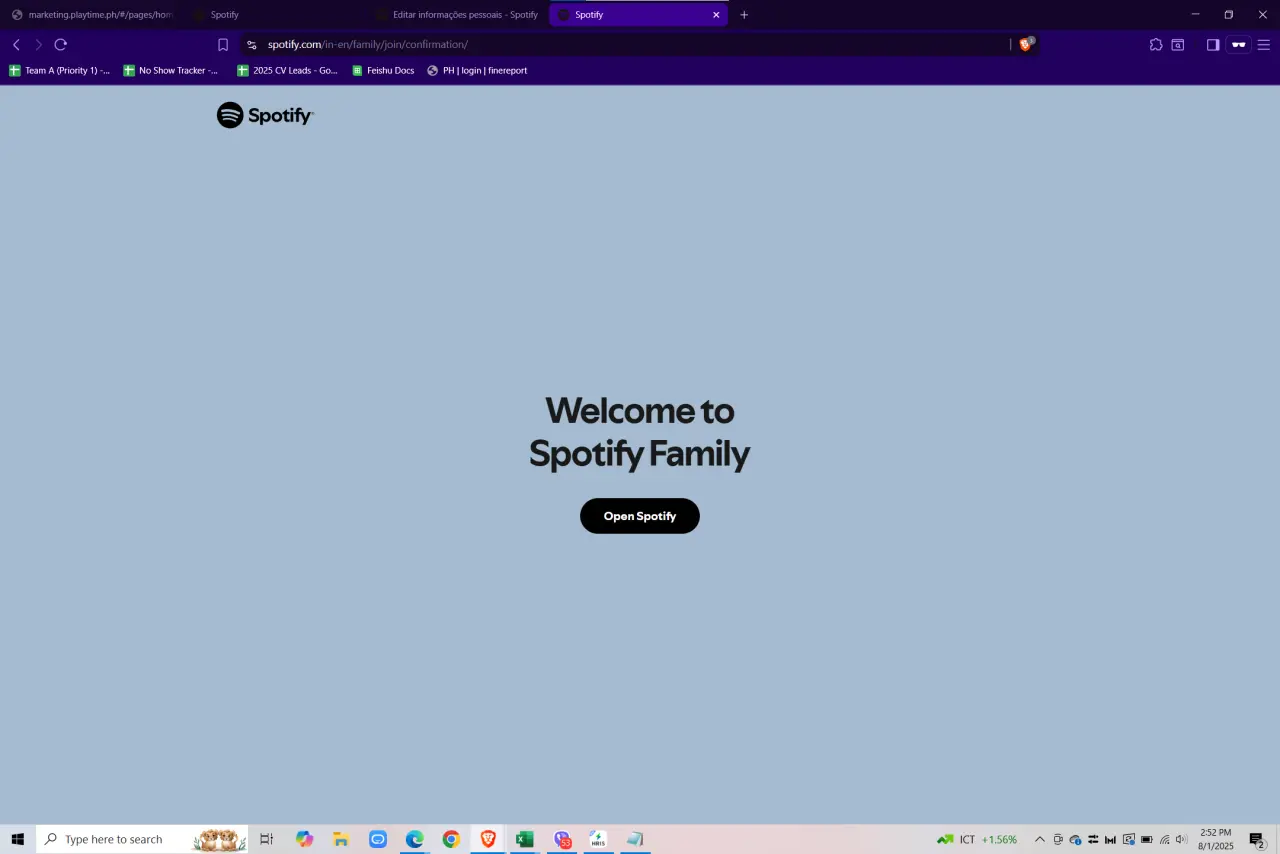Click the Type here to search box
The image size is (1280, 854).
click(x=142, y=839)
